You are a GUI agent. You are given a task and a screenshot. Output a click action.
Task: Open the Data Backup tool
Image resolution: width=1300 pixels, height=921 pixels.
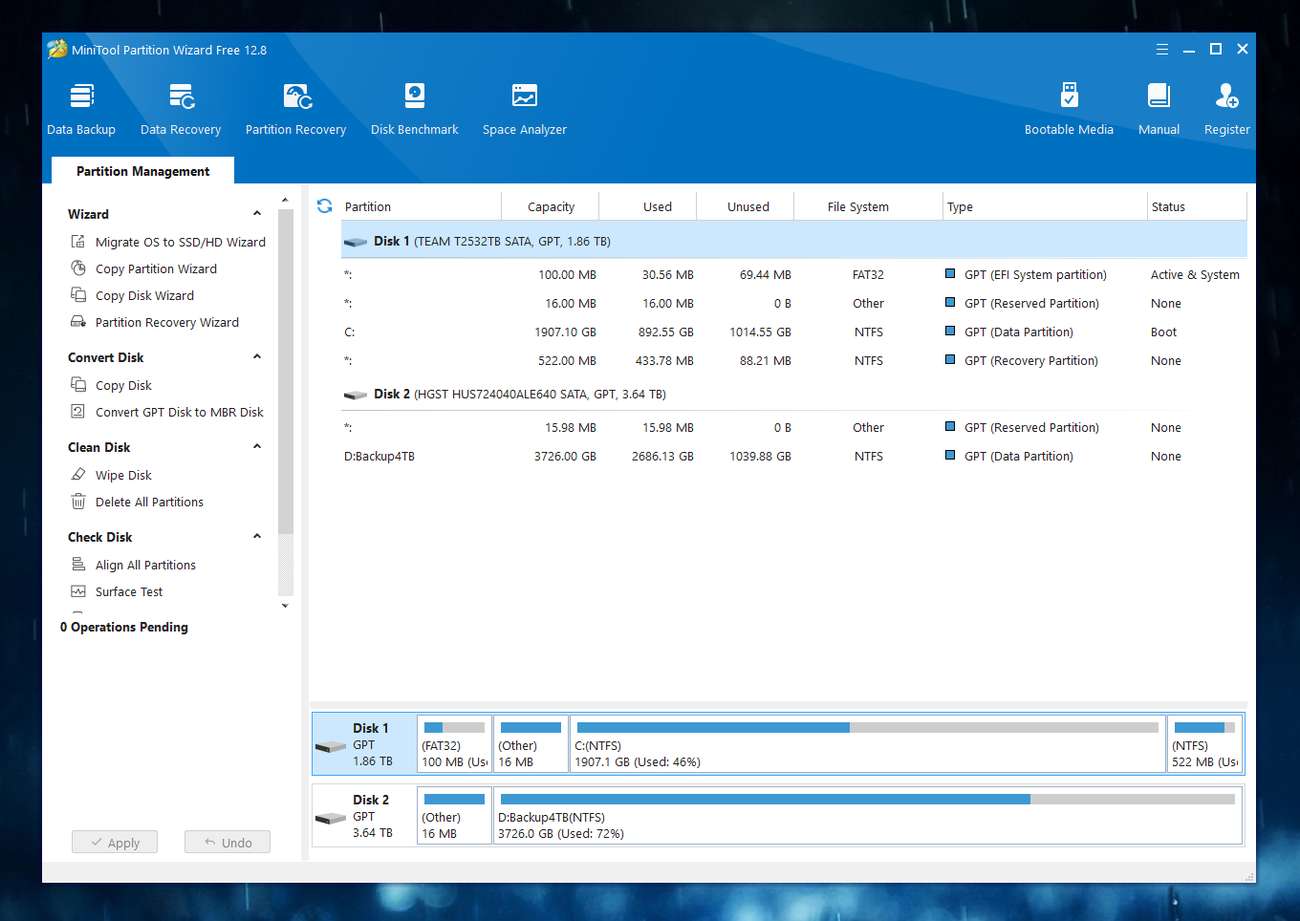point(81,109)
